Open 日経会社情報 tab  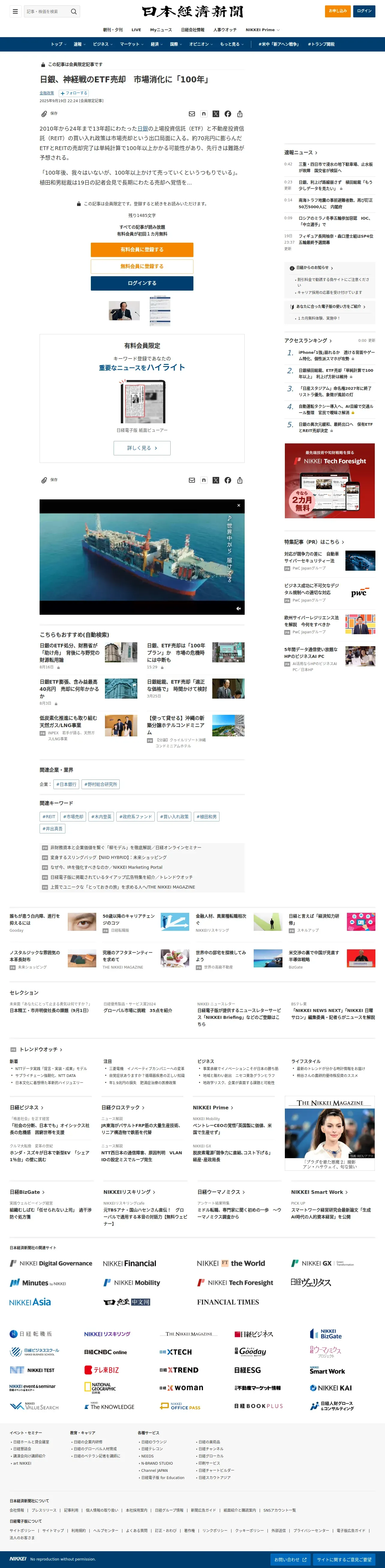(x=192, y=30)
